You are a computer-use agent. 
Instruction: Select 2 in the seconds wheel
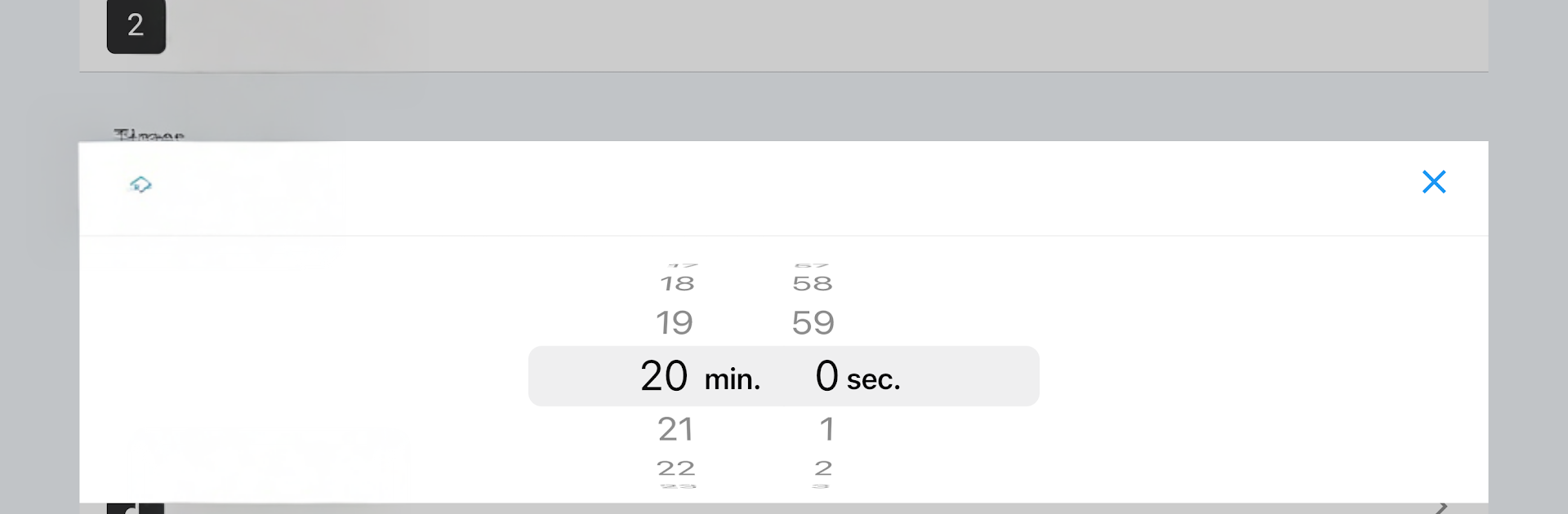click(823, 468)
